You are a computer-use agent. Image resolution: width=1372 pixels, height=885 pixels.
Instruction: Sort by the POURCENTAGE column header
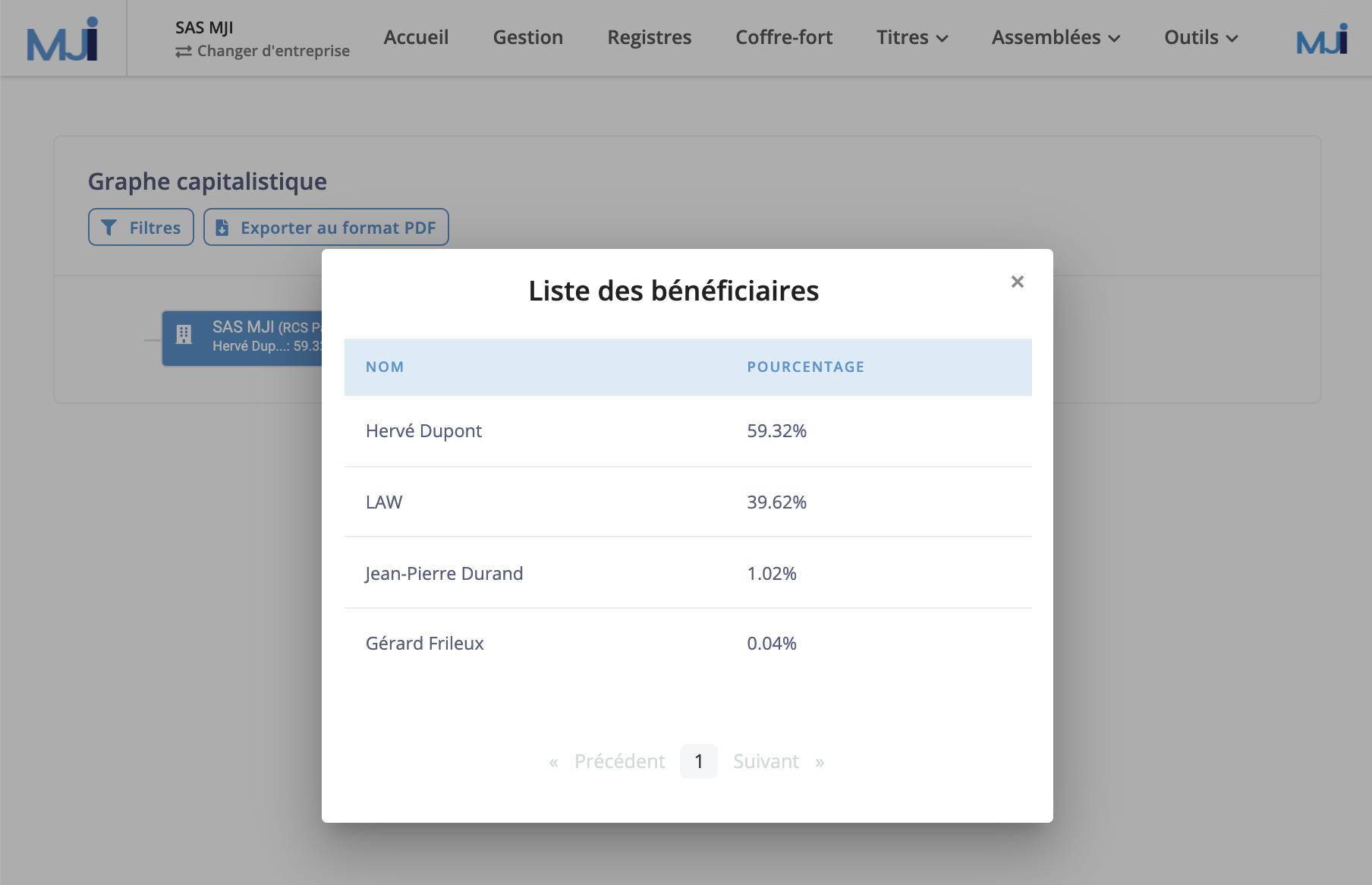805,367
